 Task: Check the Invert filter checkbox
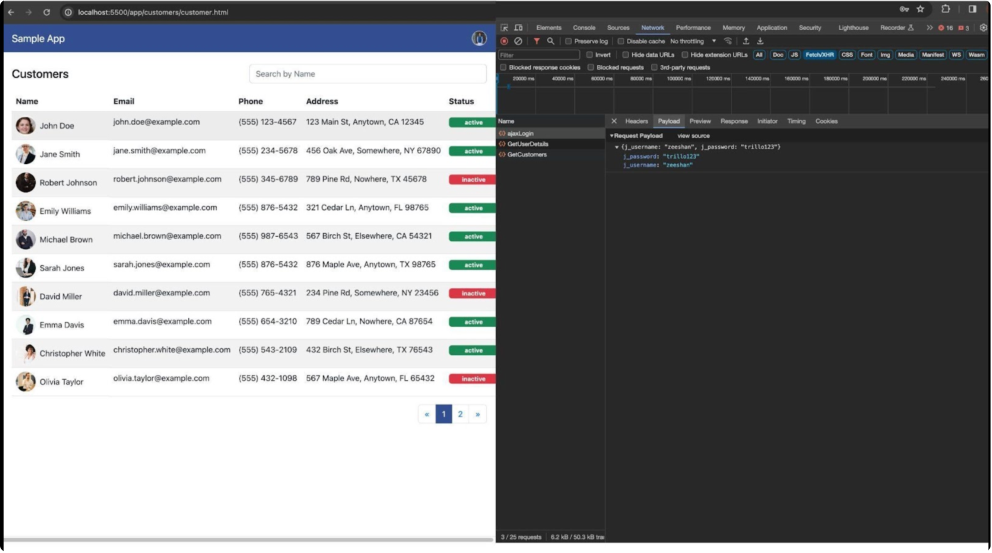point(589,55)
